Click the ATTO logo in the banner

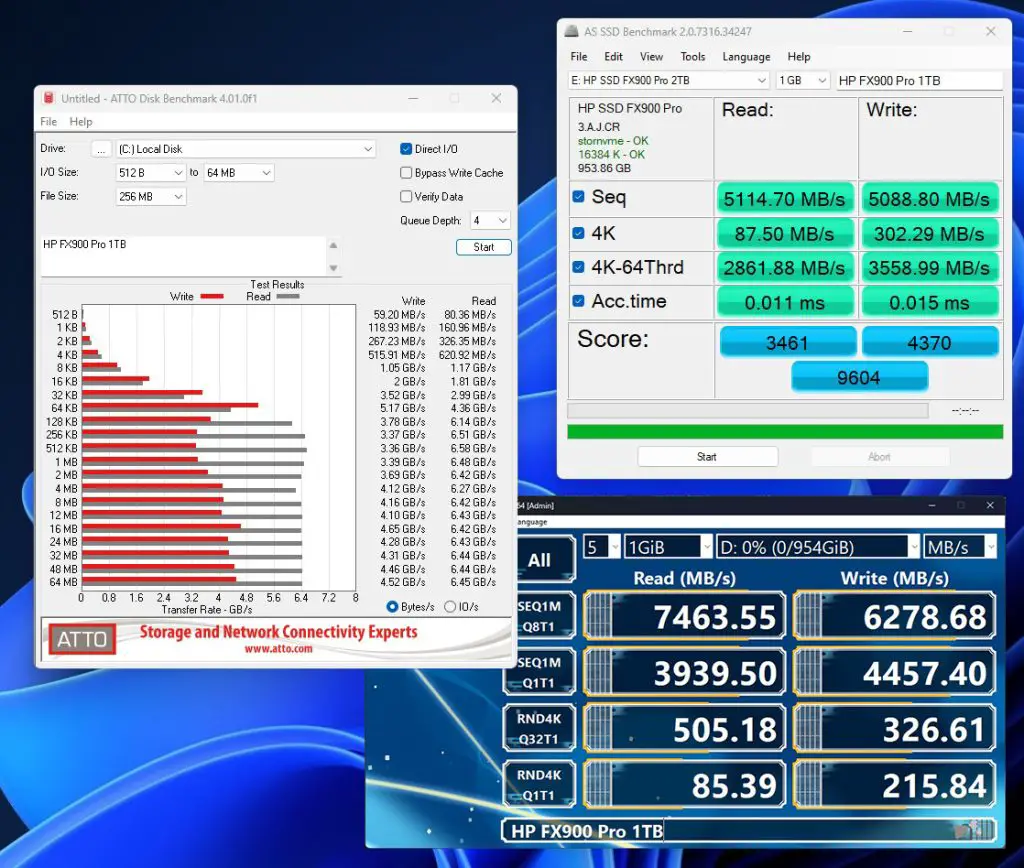click(x=82, y=639)
